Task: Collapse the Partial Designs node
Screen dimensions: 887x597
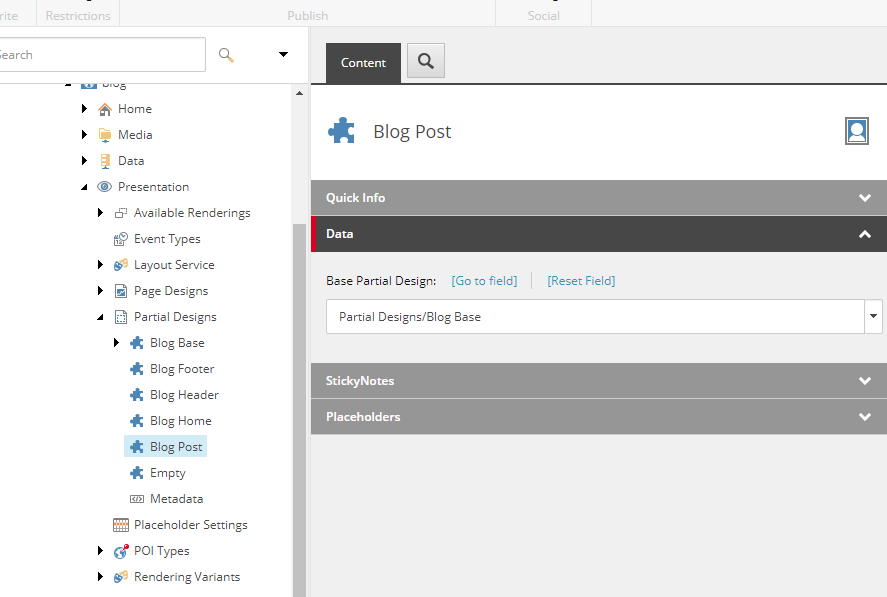Action: (100, 317)
